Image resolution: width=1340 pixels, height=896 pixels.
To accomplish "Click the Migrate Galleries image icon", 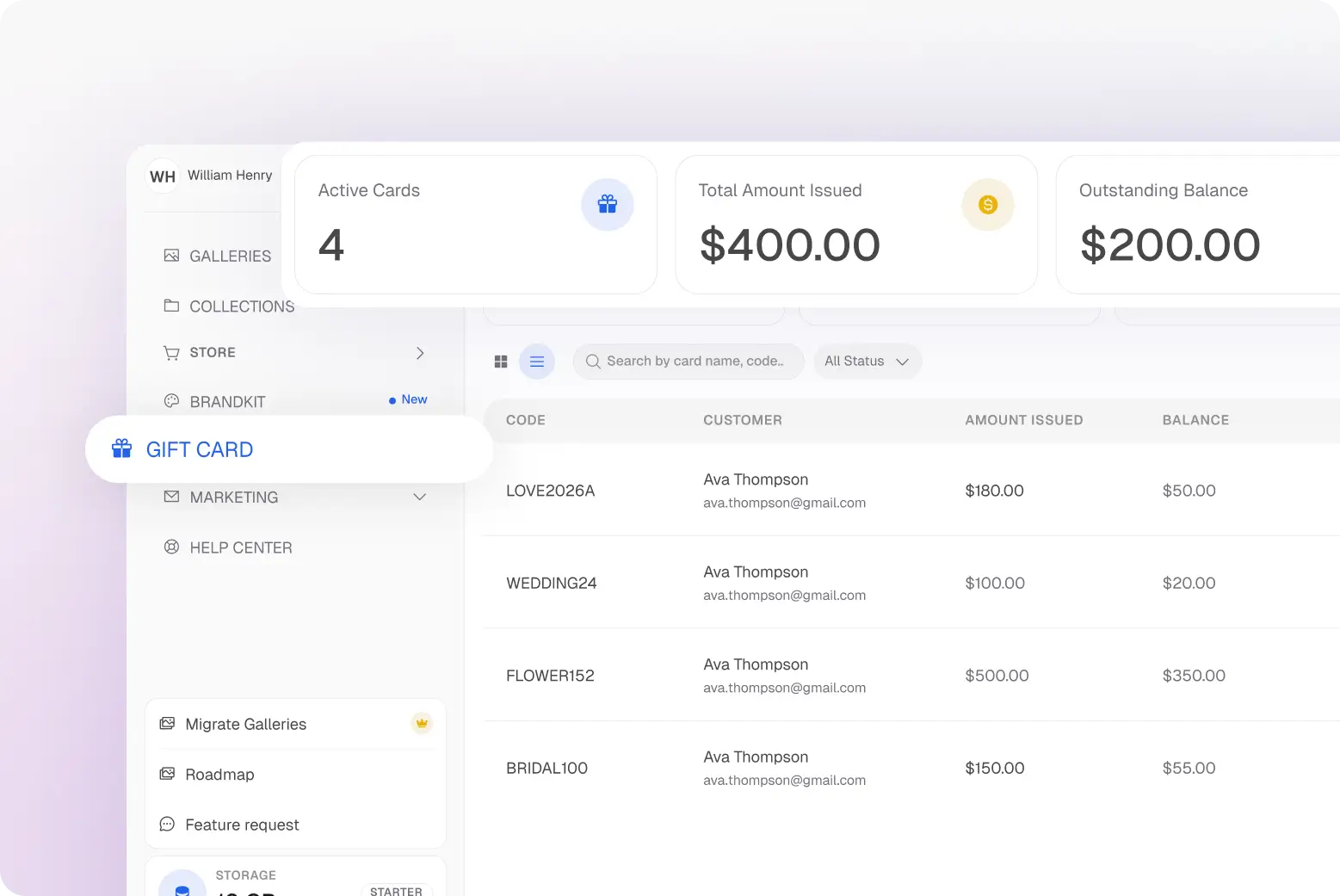I will pos(167,723).
